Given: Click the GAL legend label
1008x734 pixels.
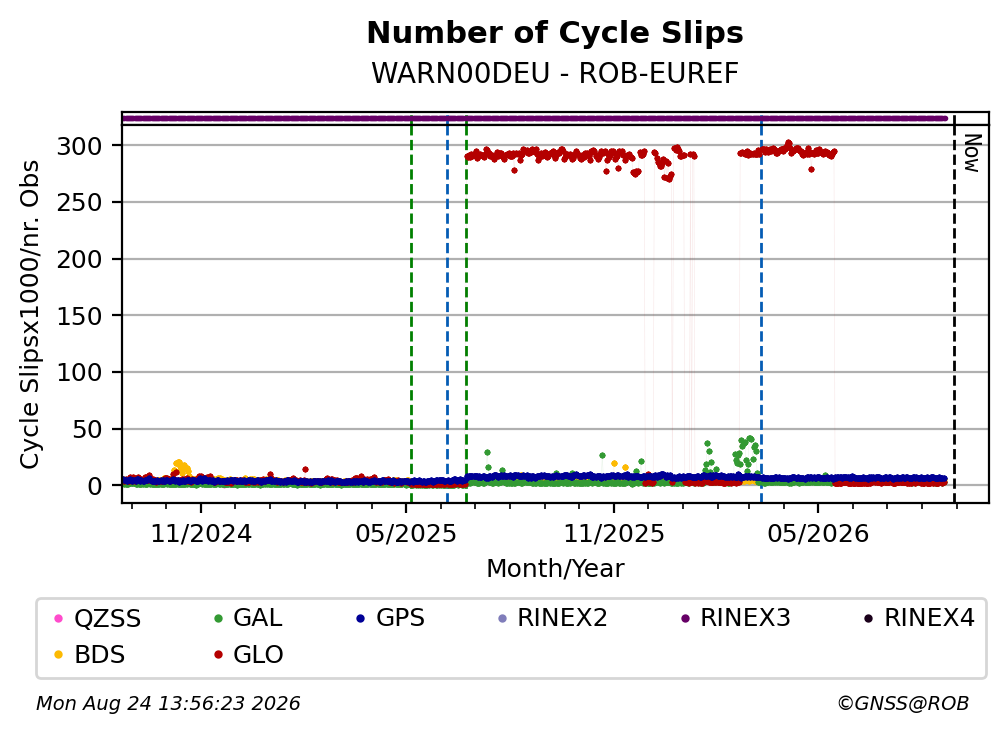Looking at the screenshot, I should click(258, 618).
